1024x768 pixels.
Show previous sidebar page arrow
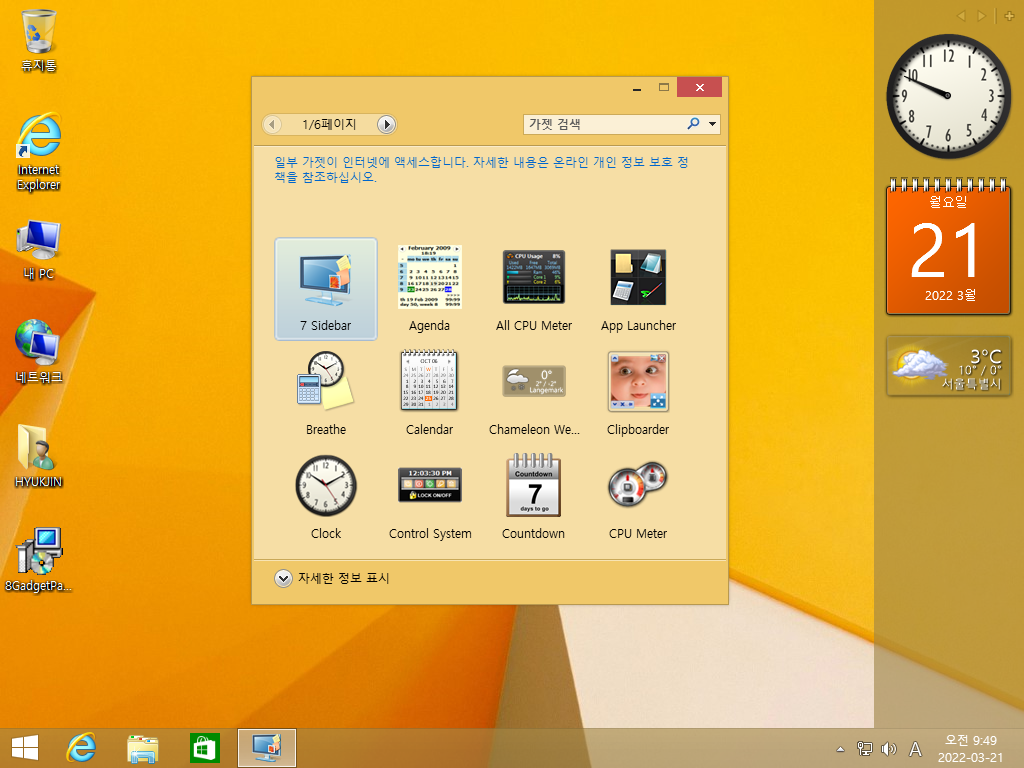pyautogui.click(x=961, y=16)
